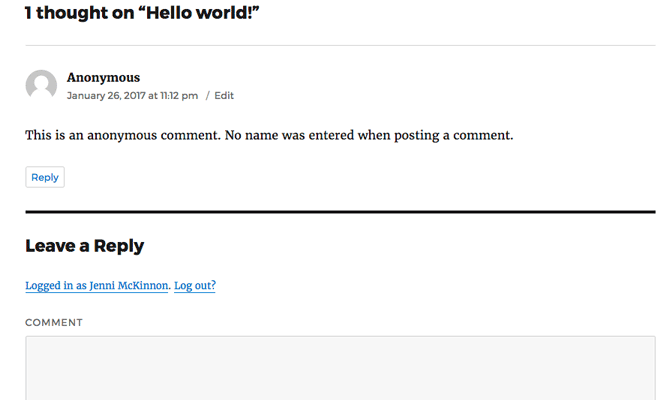Click the COMMENT field label
The height and width of the screenshot is (400, 670).
(54, 323)
